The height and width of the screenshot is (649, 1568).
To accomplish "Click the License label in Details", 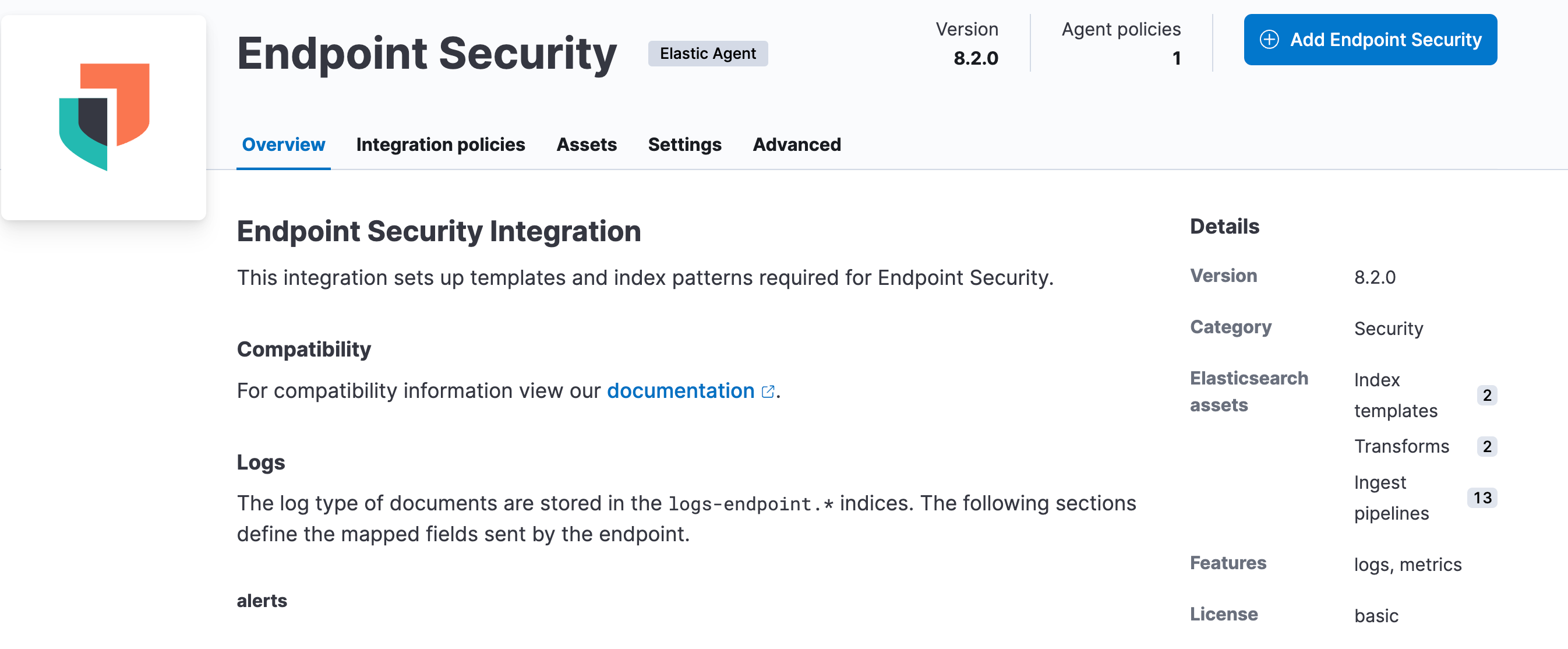I will [1224, 614].
